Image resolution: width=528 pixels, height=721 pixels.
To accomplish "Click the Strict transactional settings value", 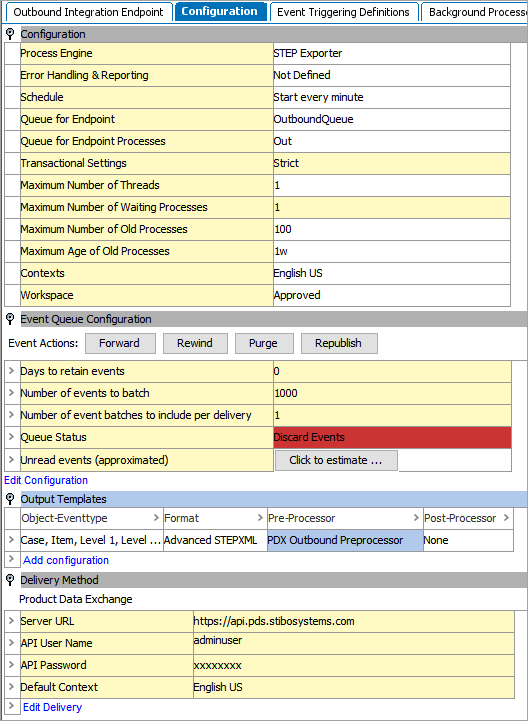I will pyautogui.click(x=391, y=163).
